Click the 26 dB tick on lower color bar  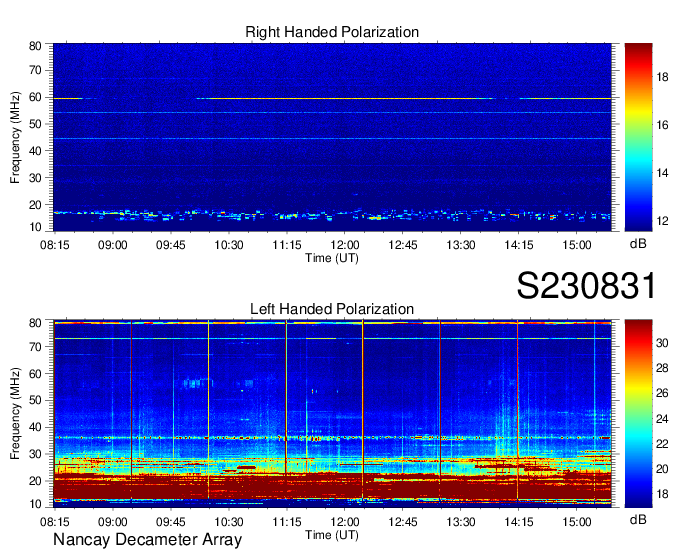pos(662,393)
